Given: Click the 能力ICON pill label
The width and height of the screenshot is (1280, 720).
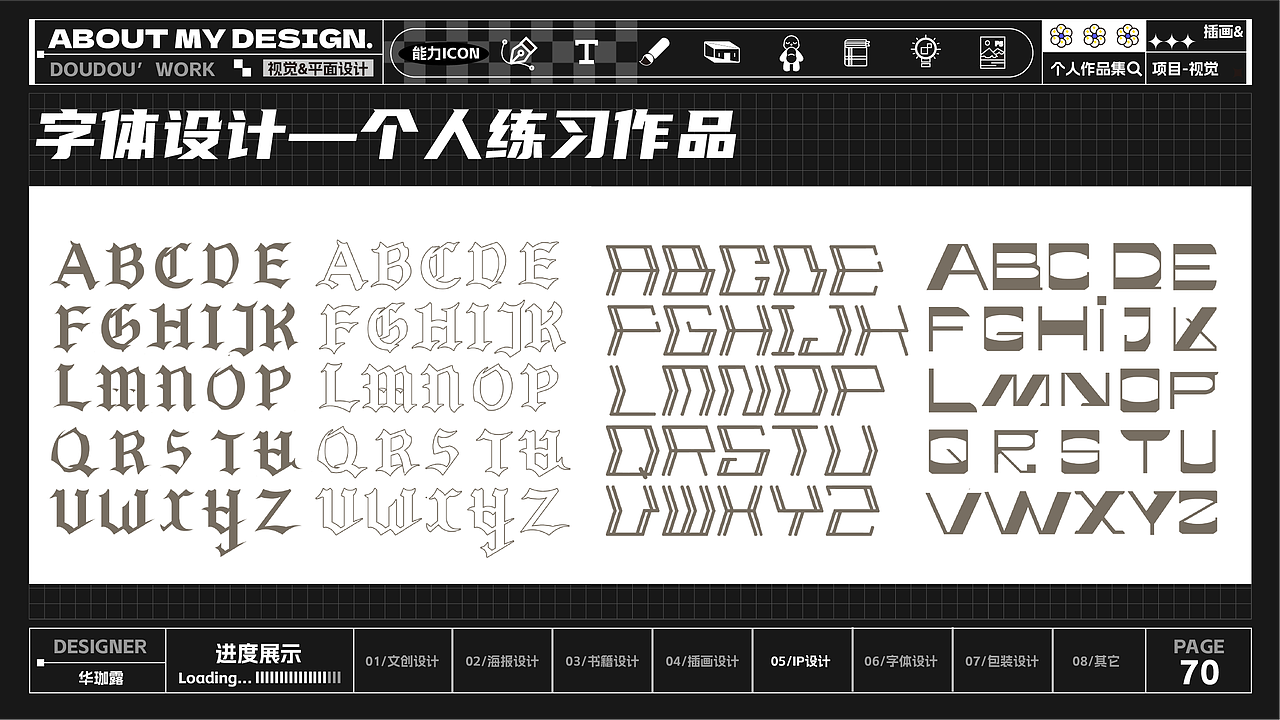Looking at the screenshot, I should pos(446,53).
